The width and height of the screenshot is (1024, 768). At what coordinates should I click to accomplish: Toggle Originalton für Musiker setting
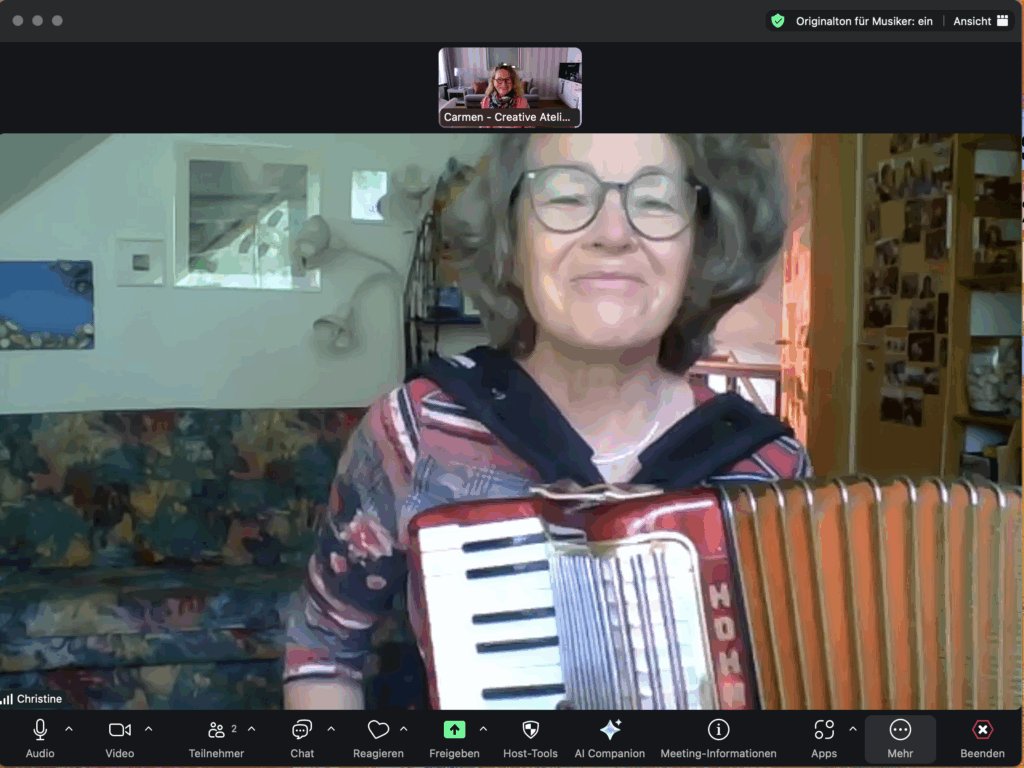(864, 21)
